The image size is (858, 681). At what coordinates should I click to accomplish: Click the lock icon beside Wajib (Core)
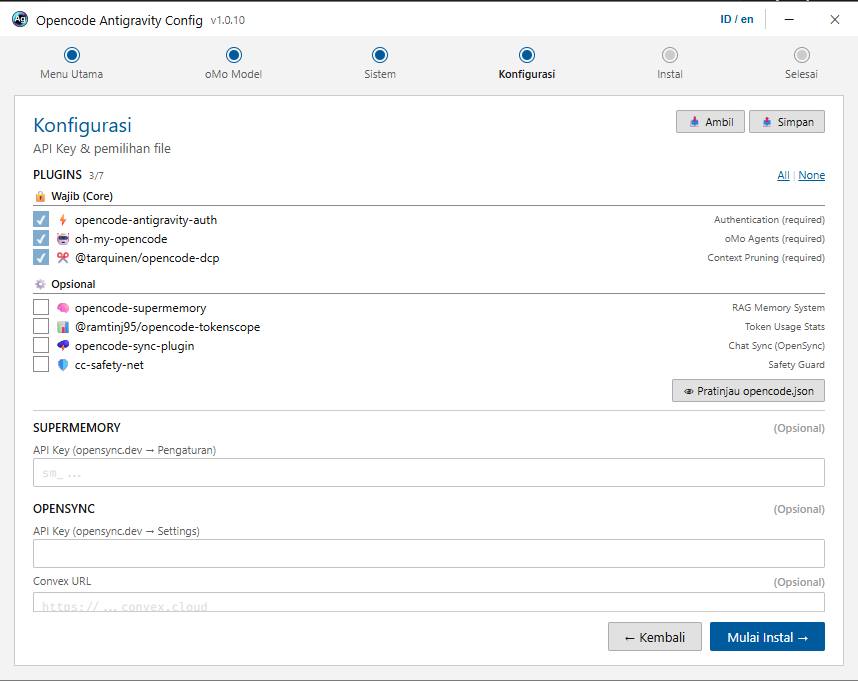(x=40, y=196)
